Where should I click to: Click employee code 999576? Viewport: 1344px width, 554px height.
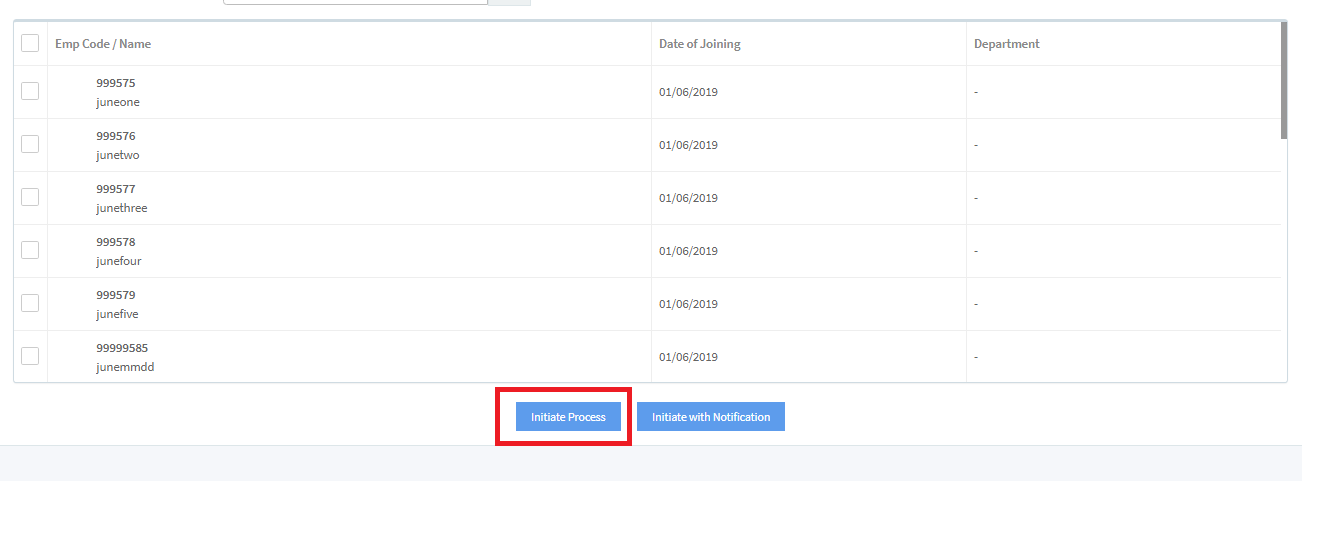116,136
